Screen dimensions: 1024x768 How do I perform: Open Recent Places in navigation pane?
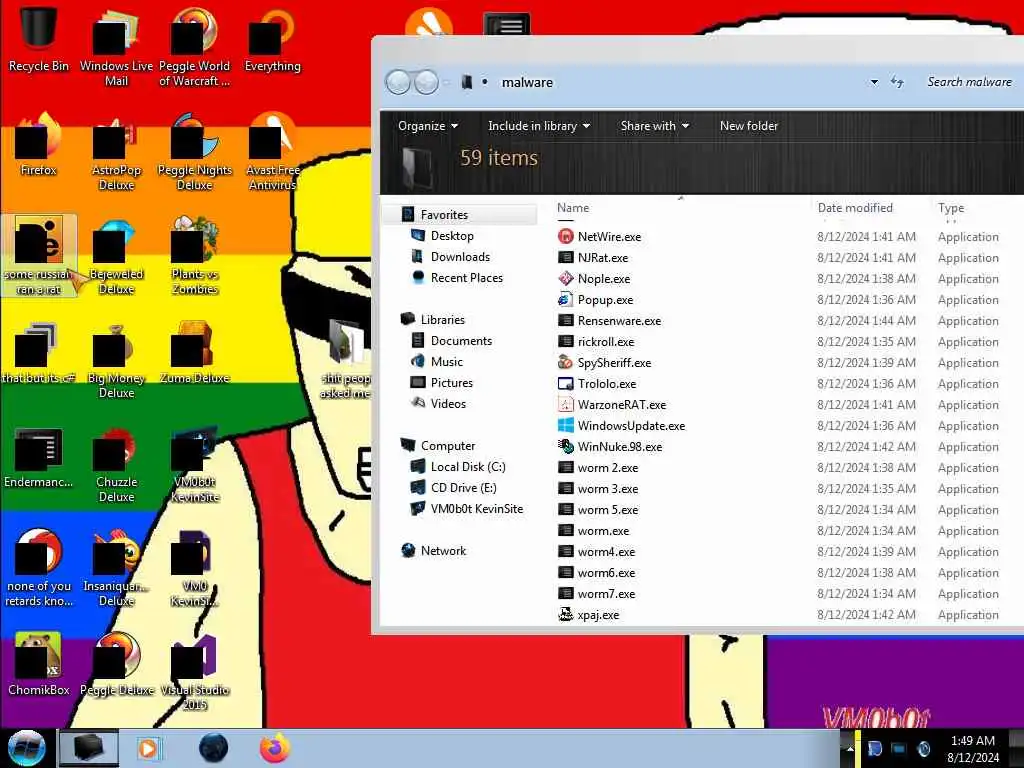466,278
